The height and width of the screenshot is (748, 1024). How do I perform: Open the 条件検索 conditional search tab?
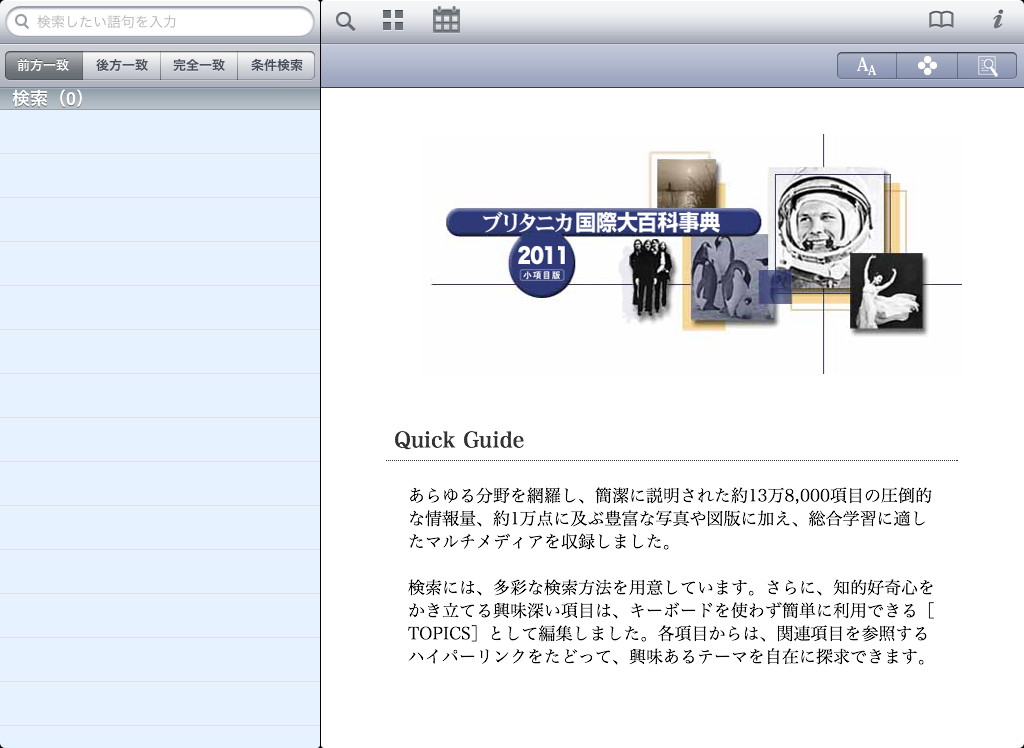coord(276,66)
